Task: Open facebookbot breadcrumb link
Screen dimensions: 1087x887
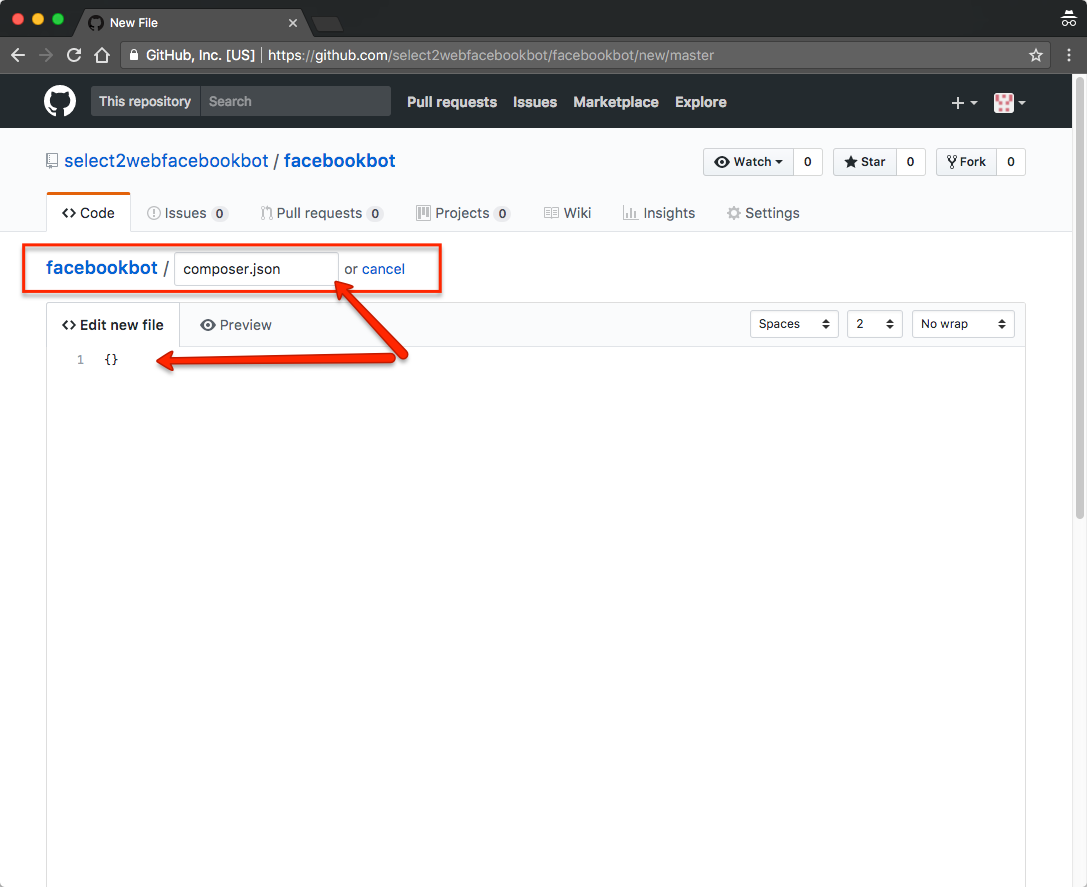Action: [x=102, y=268]
